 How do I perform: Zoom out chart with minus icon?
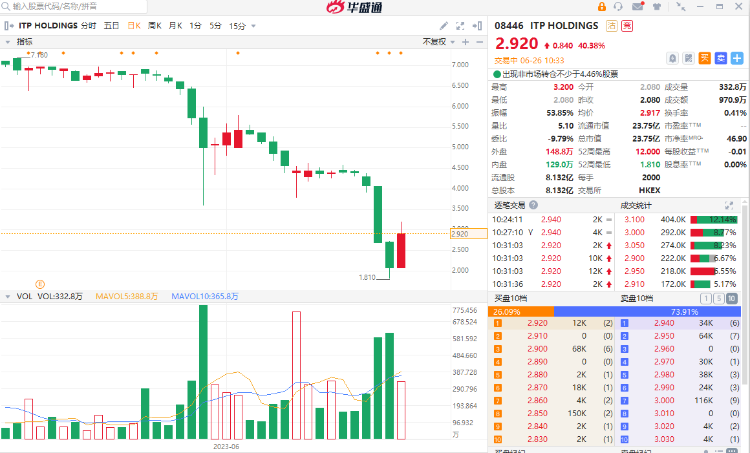coord(479,42)
